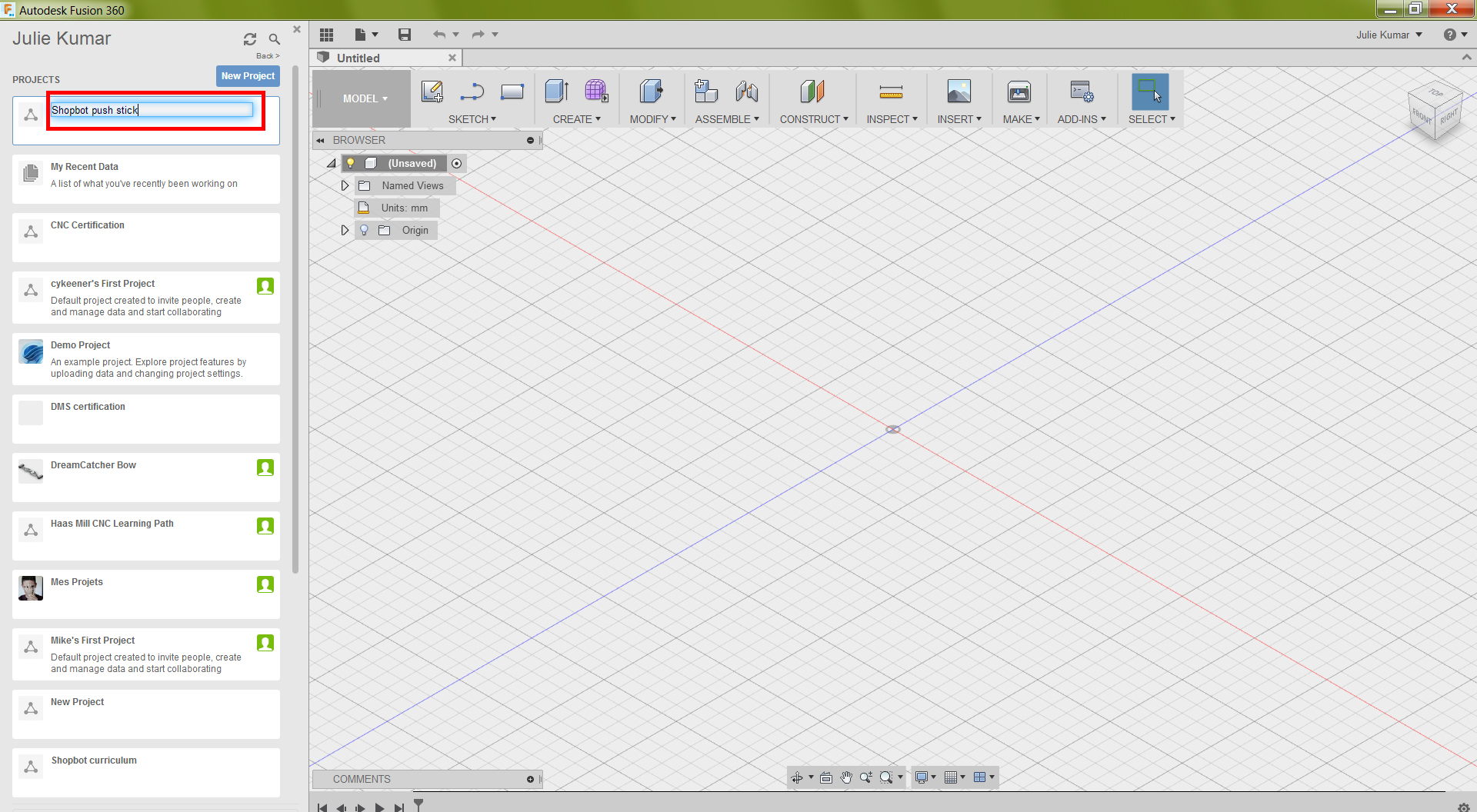Select the Create Form tool
Image resolution: width=1477 pixels, height=812 pixels.
click(x=596, y=92)
